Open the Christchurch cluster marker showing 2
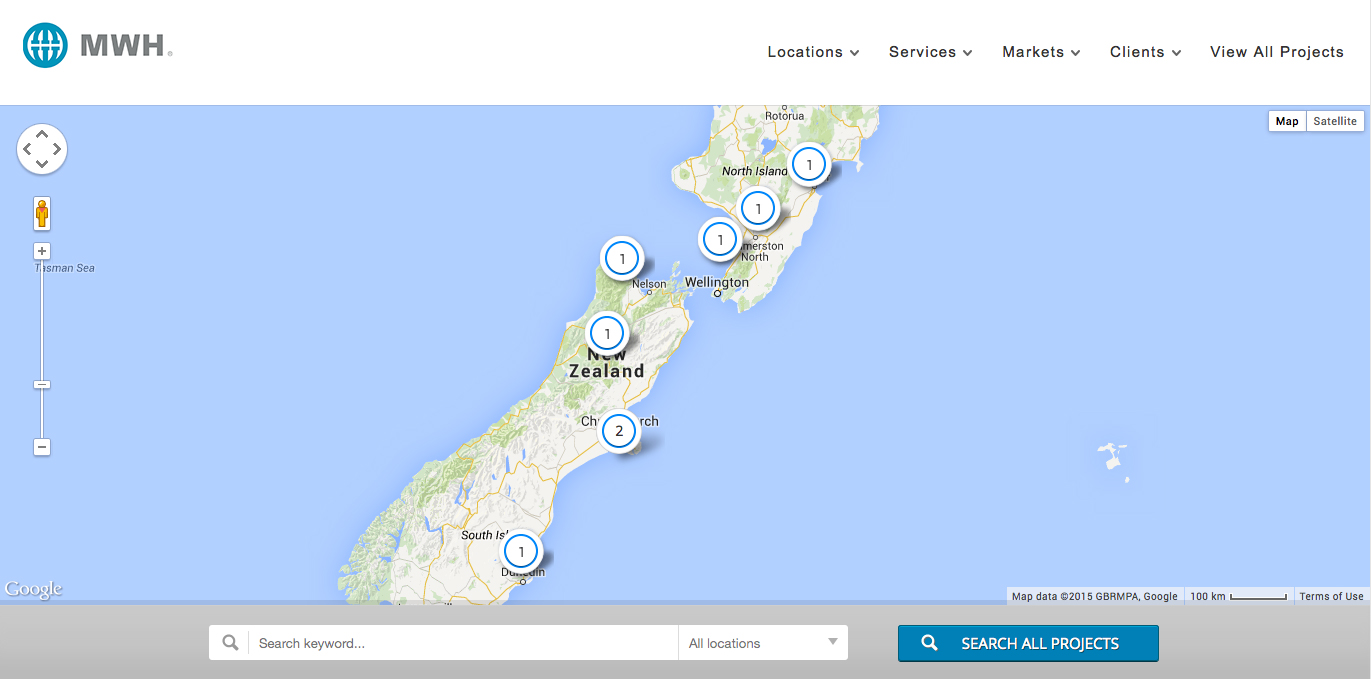This screenshot has width=1371, height=679. point(619,432)
